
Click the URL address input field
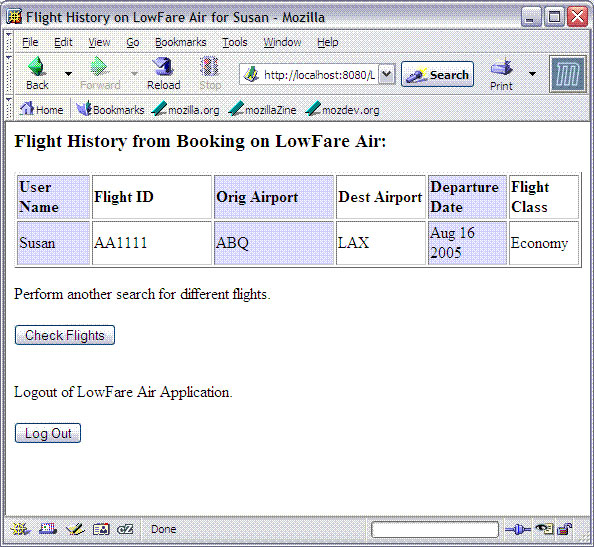click(x=319, y=75)
